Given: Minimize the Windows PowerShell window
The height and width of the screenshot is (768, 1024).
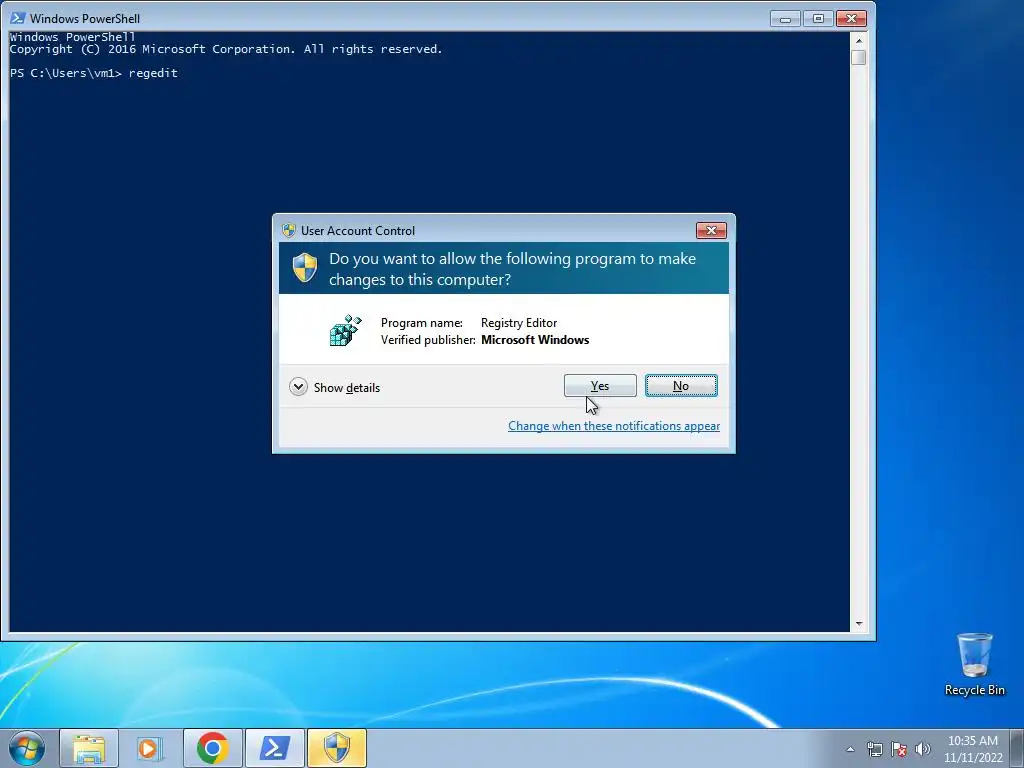Looking at the screenshot, I should 785,18.
